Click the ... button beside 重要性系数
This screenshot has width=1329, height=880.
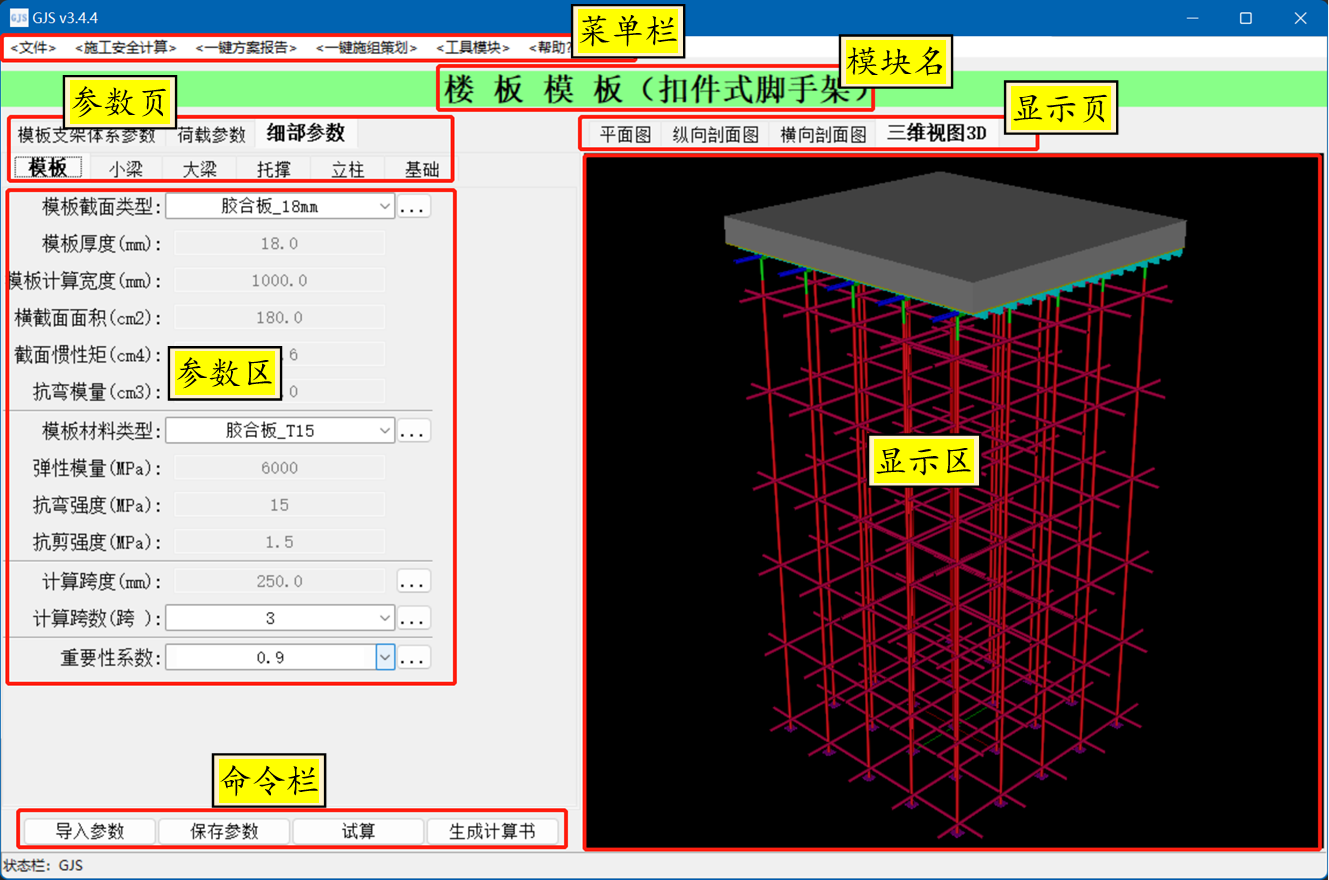(414, 657)
